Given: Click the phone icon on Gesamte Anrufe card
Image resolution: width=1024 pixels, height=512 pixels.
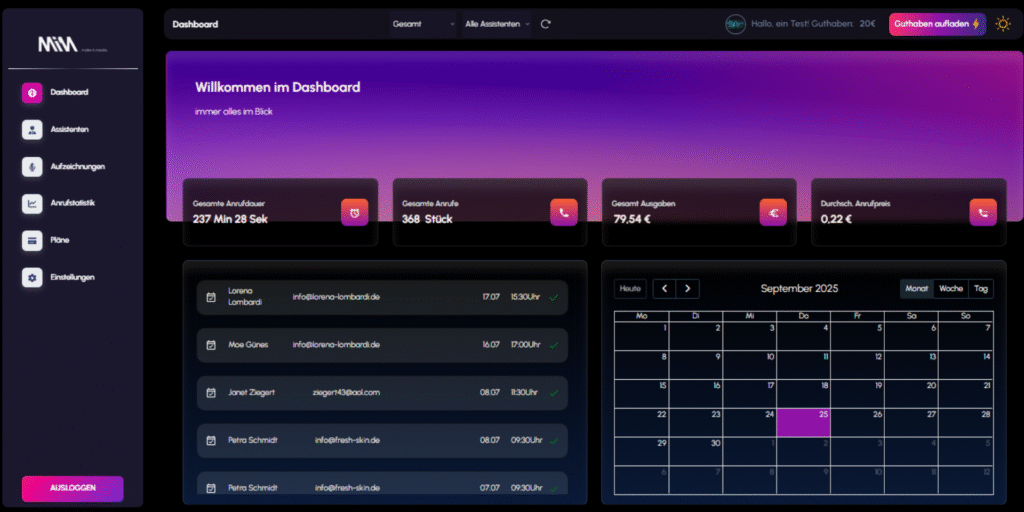Looking at the screenshot, I should click(564, 212).
